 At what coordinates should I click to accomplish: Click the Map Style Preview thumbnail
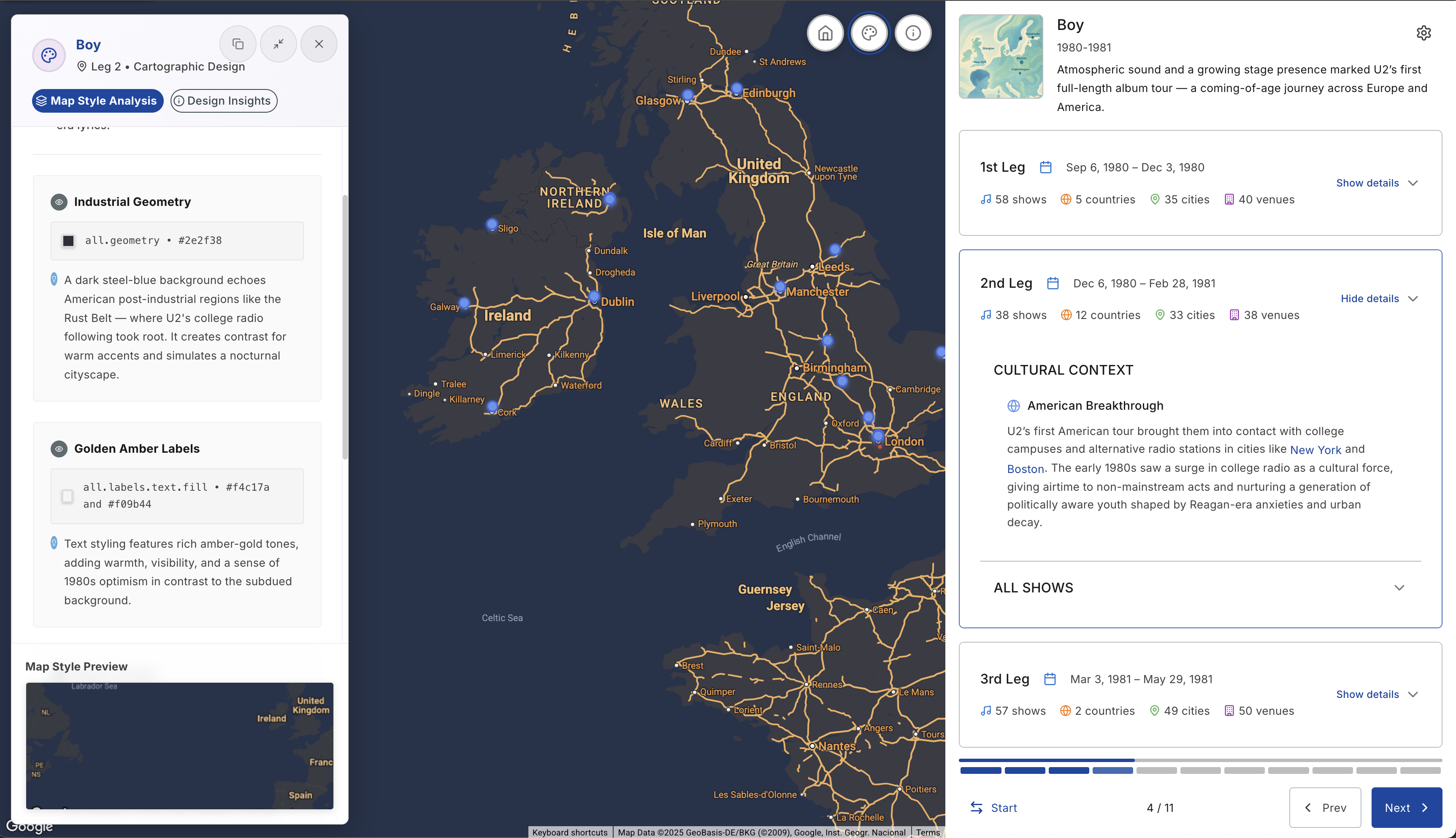click(x=179, y=746)
